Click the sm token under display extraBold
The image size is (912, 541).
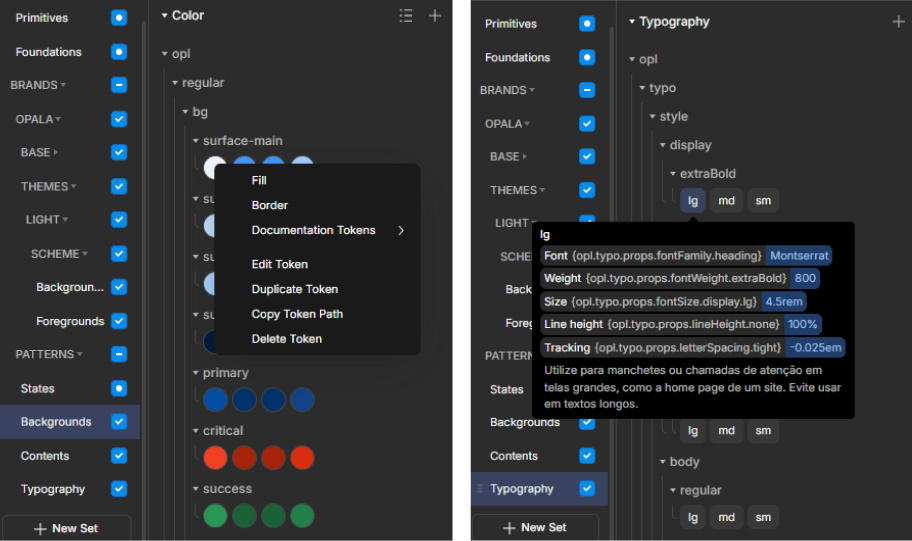[763, 201]
